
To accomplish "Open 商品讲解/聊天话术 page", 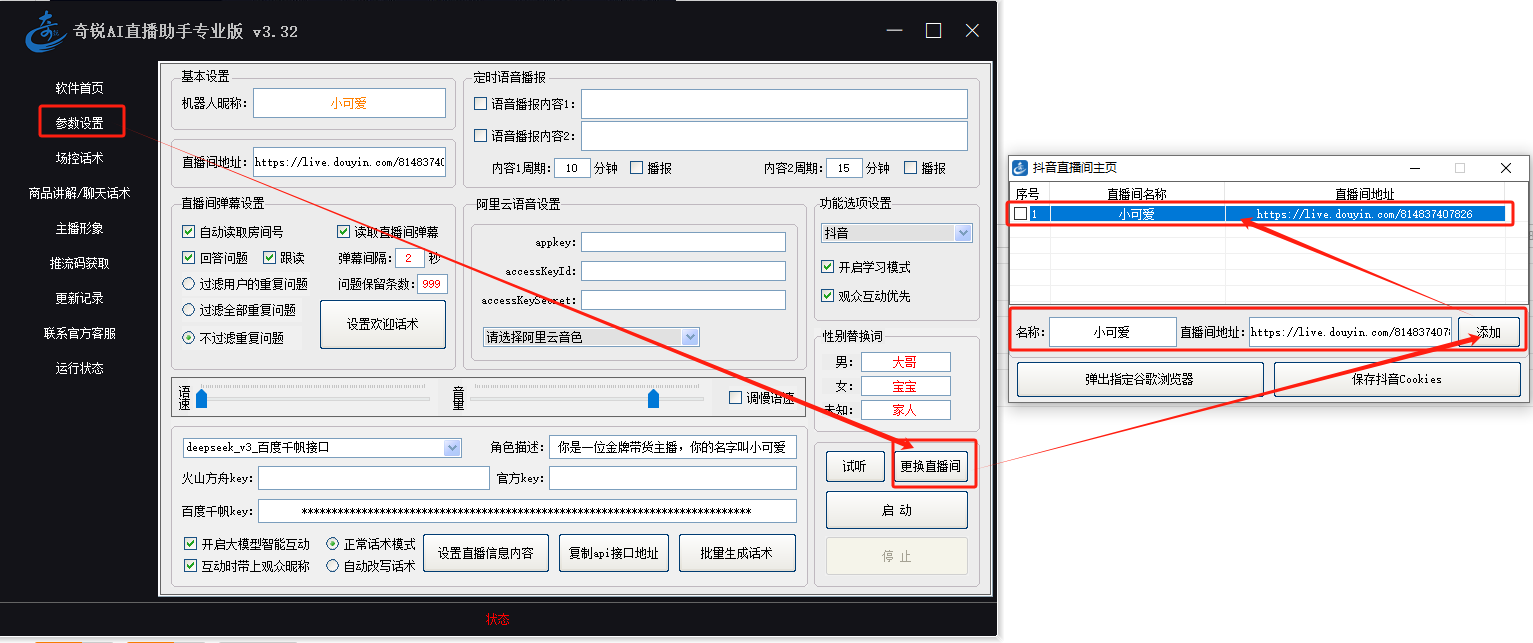I will 79,193.
